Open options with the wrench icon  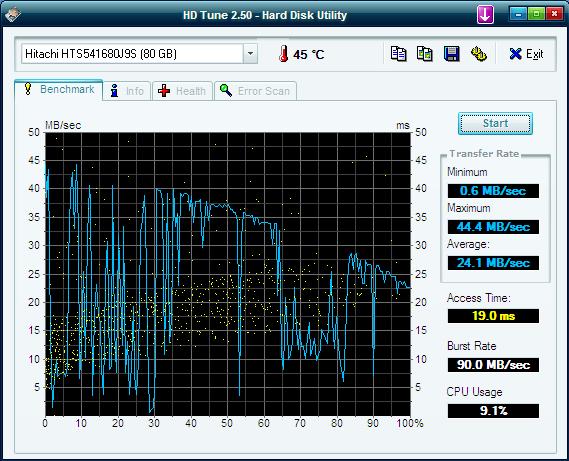pyautogui.click(x=479, y=54)
